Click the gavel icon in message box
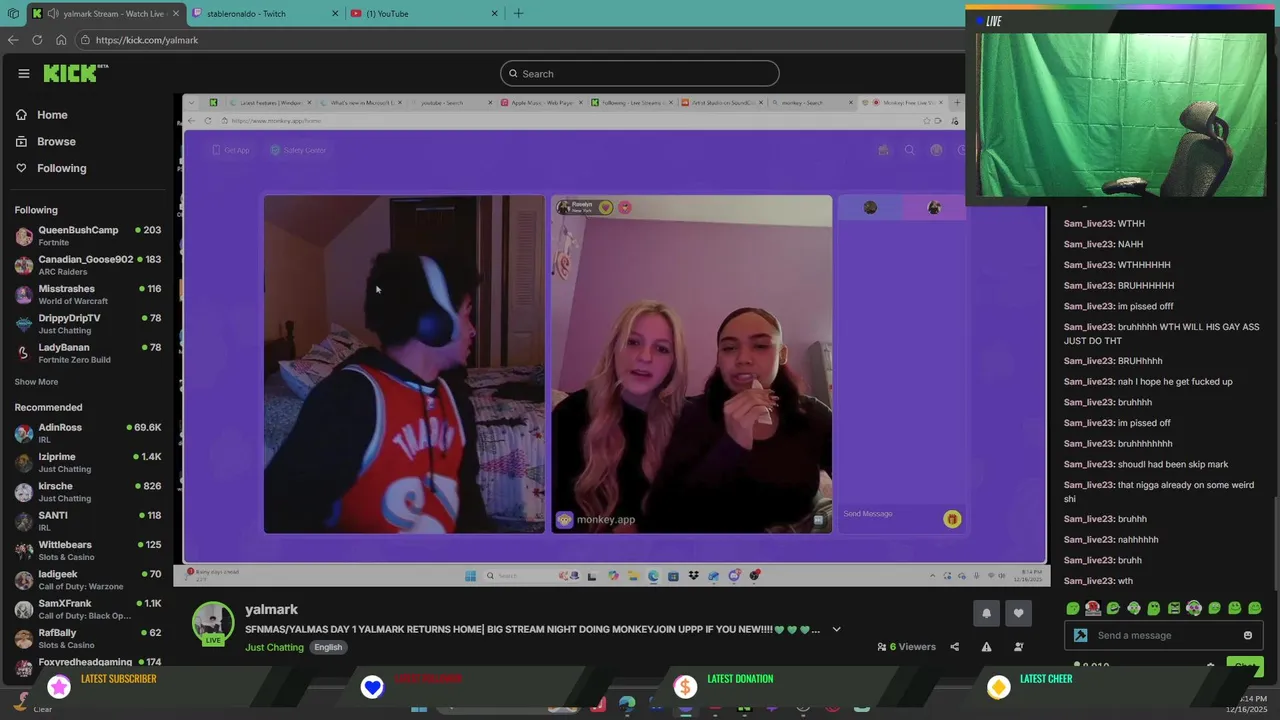The height and width of the screenshot is (720, 1280). [1080, 635]
